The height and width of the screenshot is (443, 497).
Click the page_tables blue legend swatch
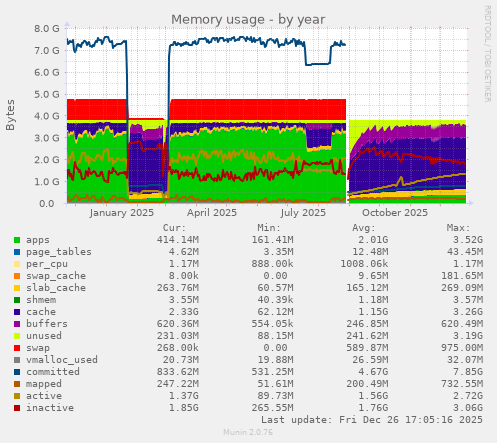coord(17,252)
